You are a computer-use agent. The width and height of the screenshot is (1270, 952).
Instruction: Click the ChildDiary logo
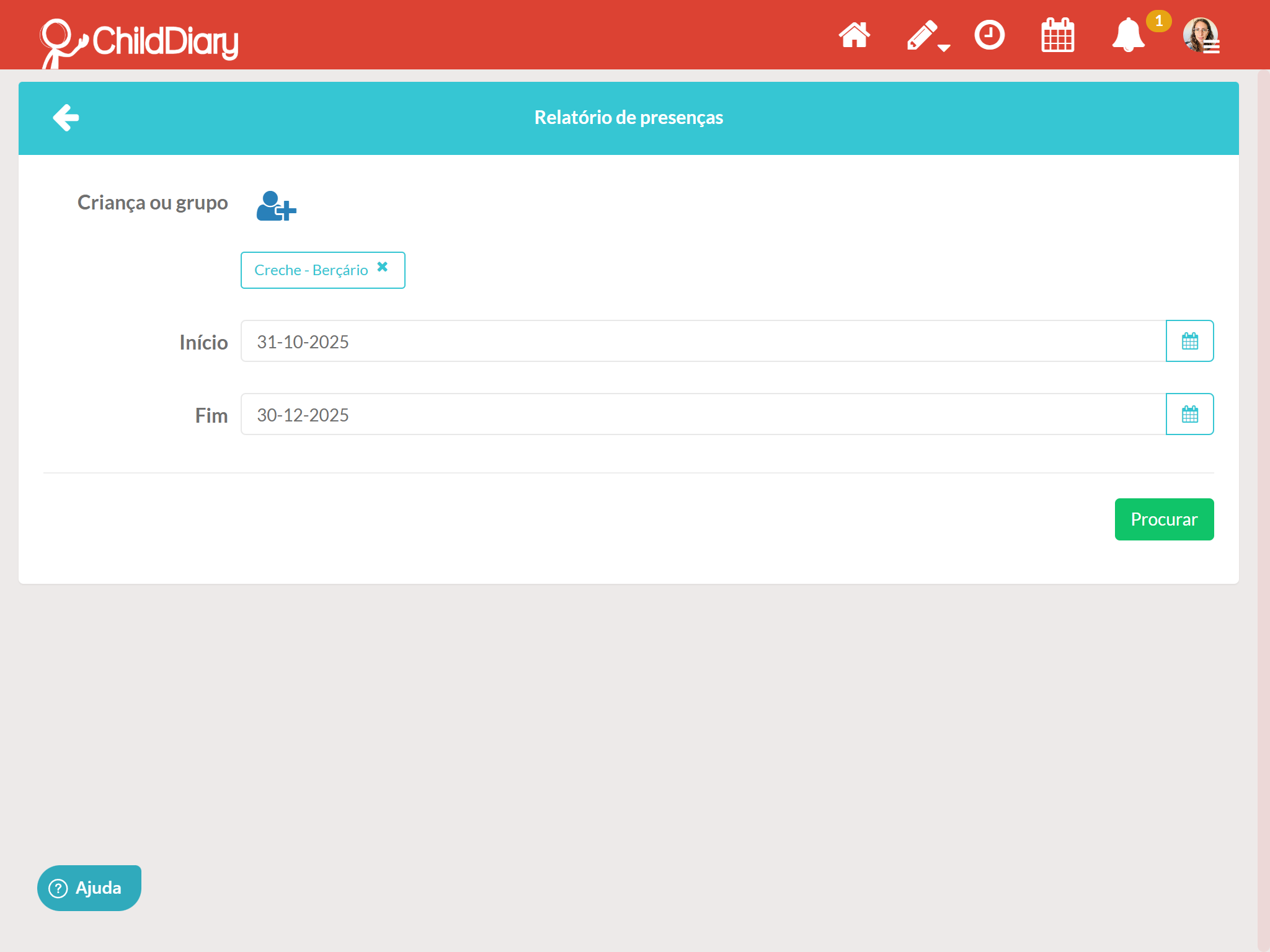coord(140,41)
